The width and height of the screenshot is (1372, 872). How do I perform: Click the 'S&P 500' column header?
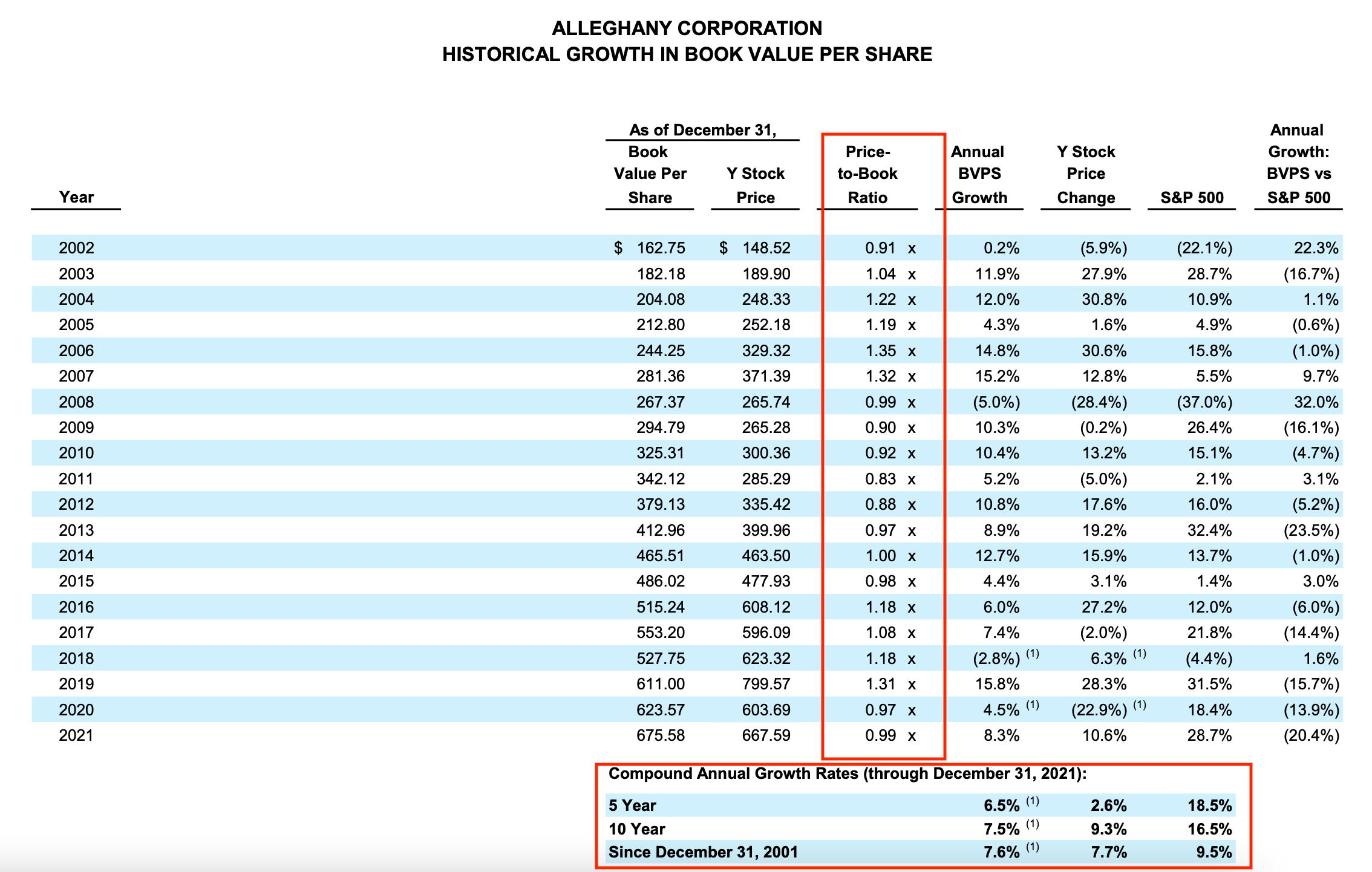pyautogui.click(x=1192, y=198)
